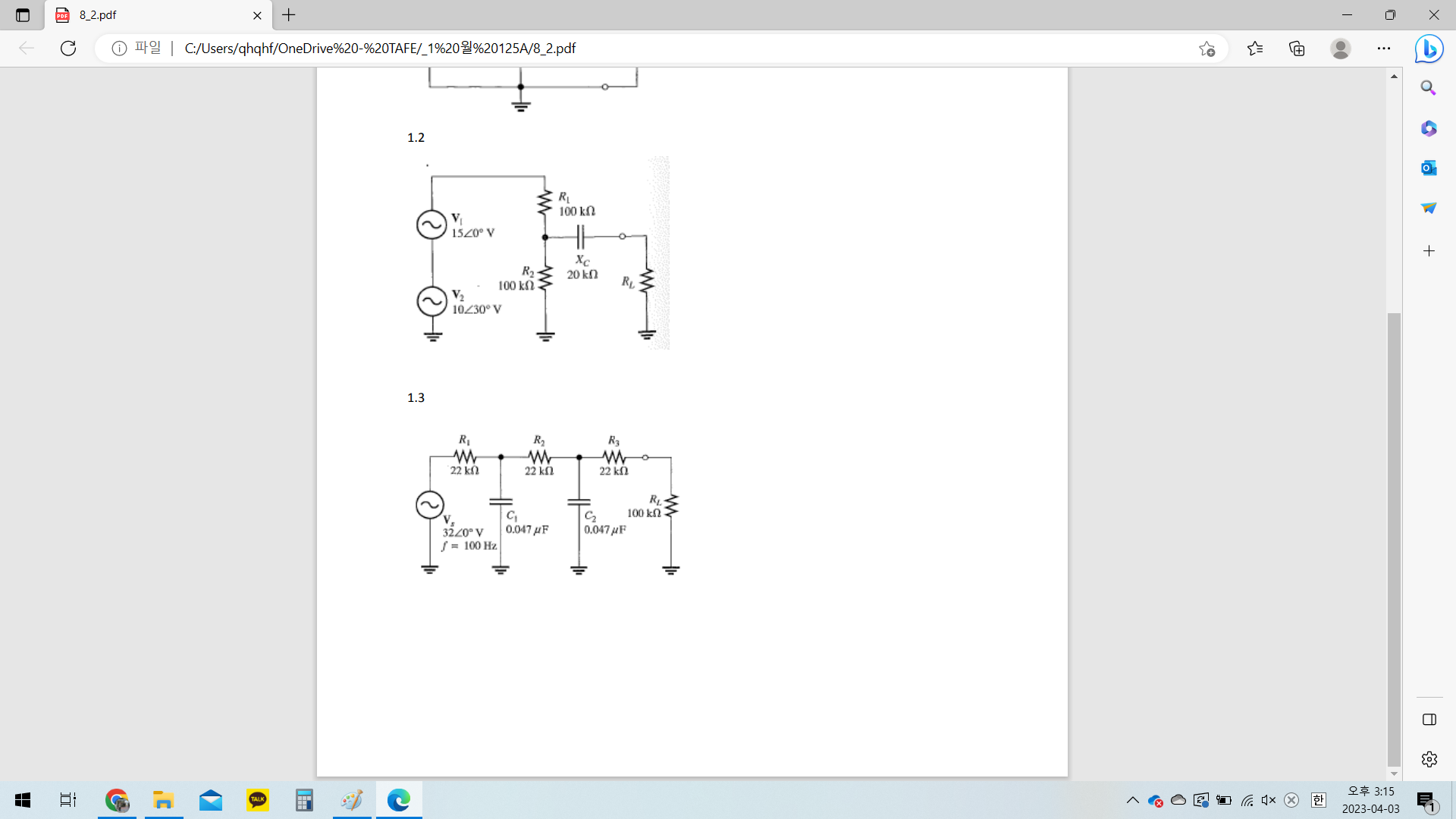This screenshot has width=1456, height=819.
Task: Open KakaoTalk from the taskbar
Action: point(258,800)
